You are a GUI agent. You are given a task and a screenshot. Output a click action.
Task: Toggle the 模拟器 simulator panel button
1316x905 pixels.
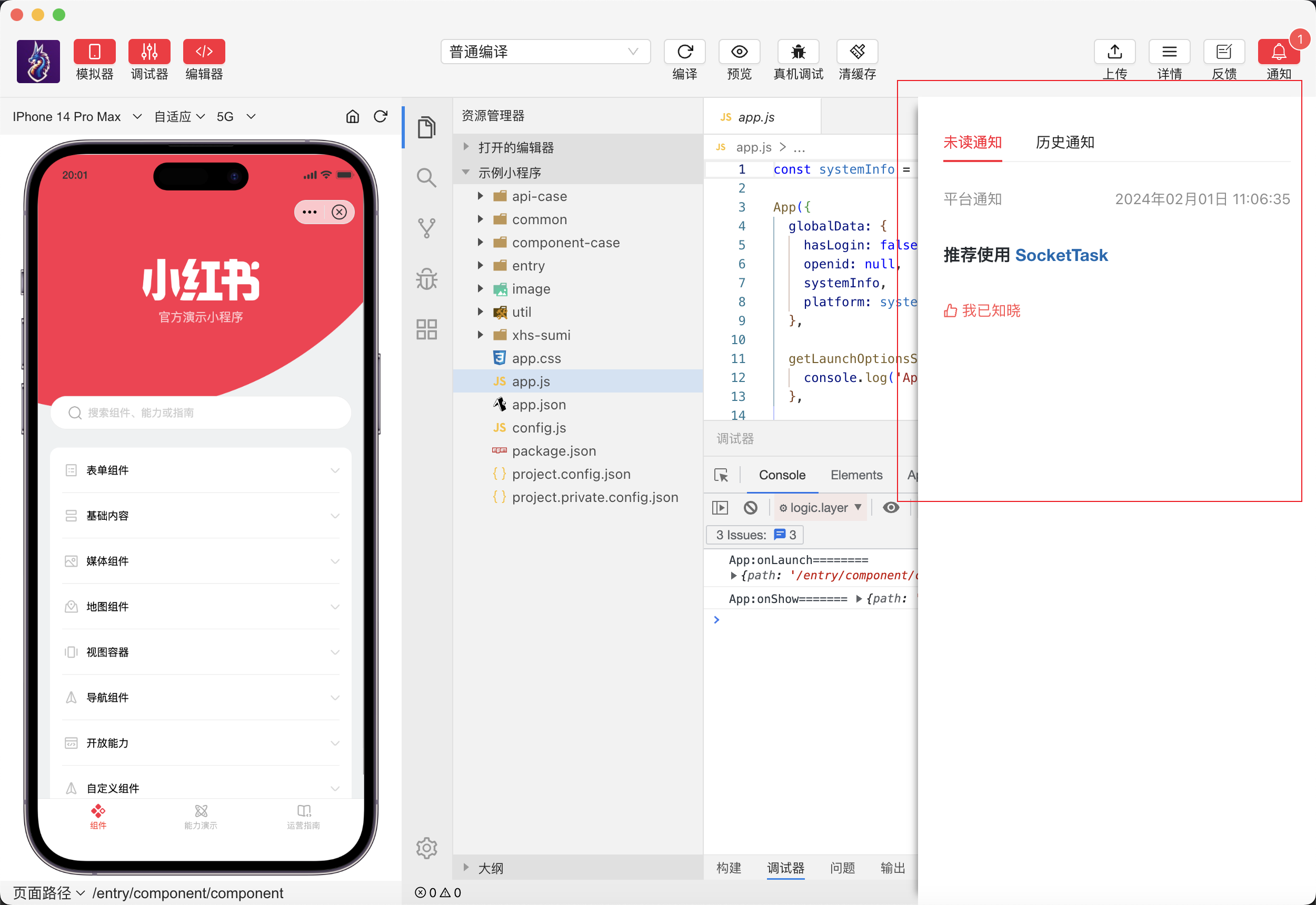coord(94,52)
